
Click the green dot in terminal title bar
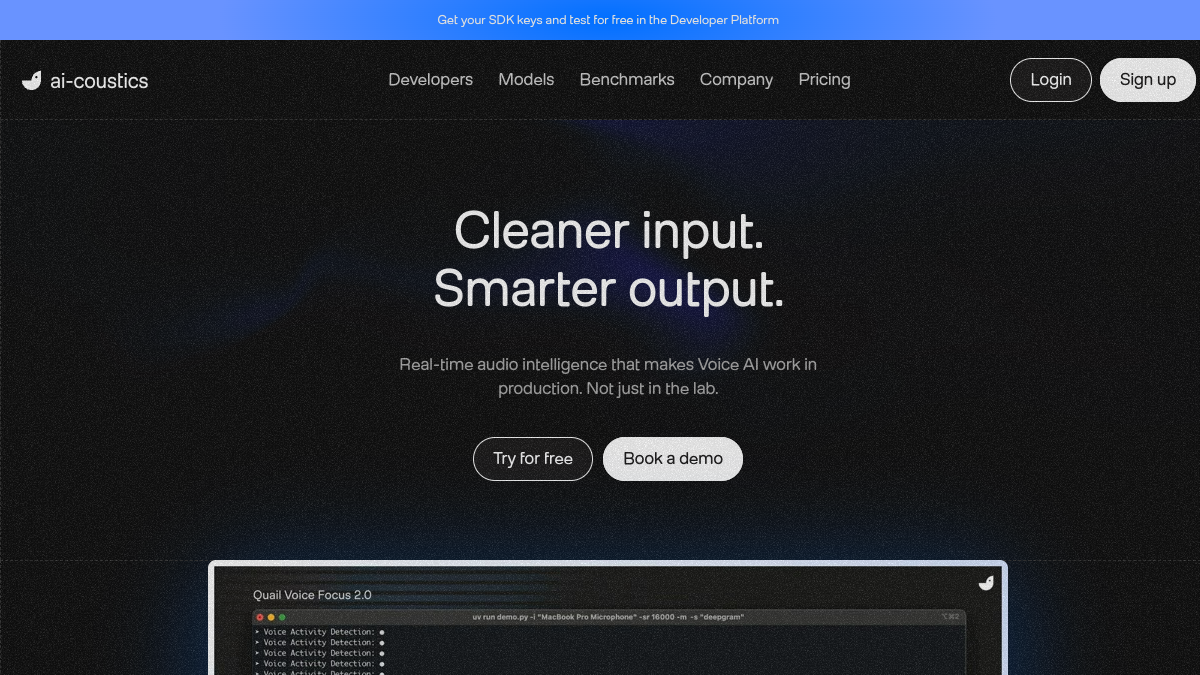pyautogui.click(x=282, y=617)
